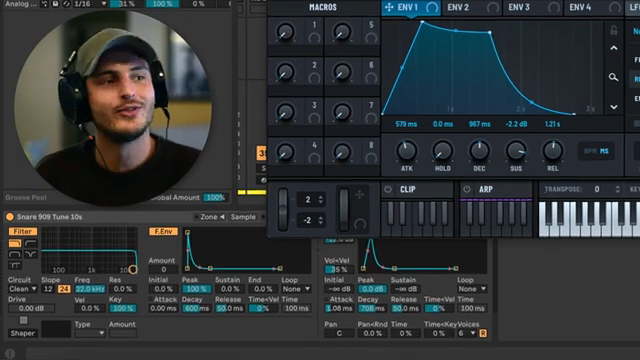640x360 pixels.
Task: Select the notch filter shape icon
Action: click(31, 254)
